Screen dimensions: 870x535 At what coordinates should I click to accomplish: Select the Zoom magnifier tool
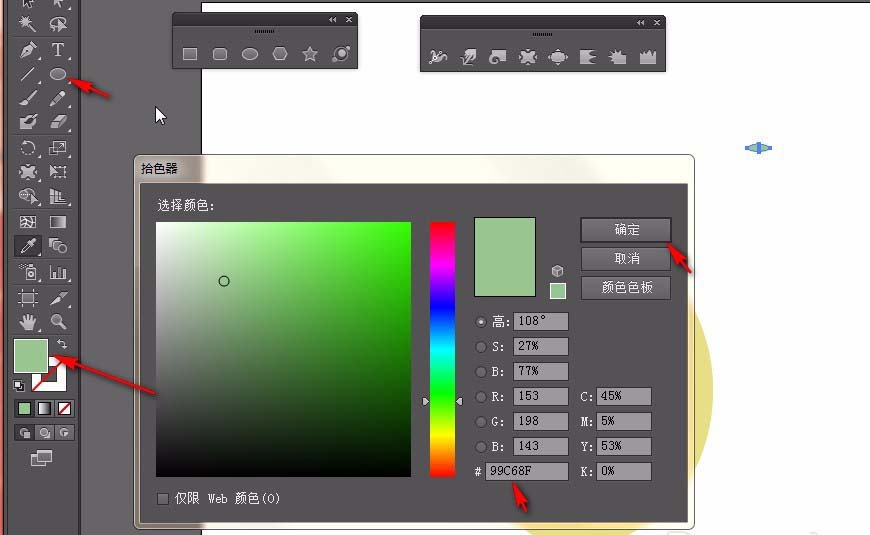pos(58,321)
